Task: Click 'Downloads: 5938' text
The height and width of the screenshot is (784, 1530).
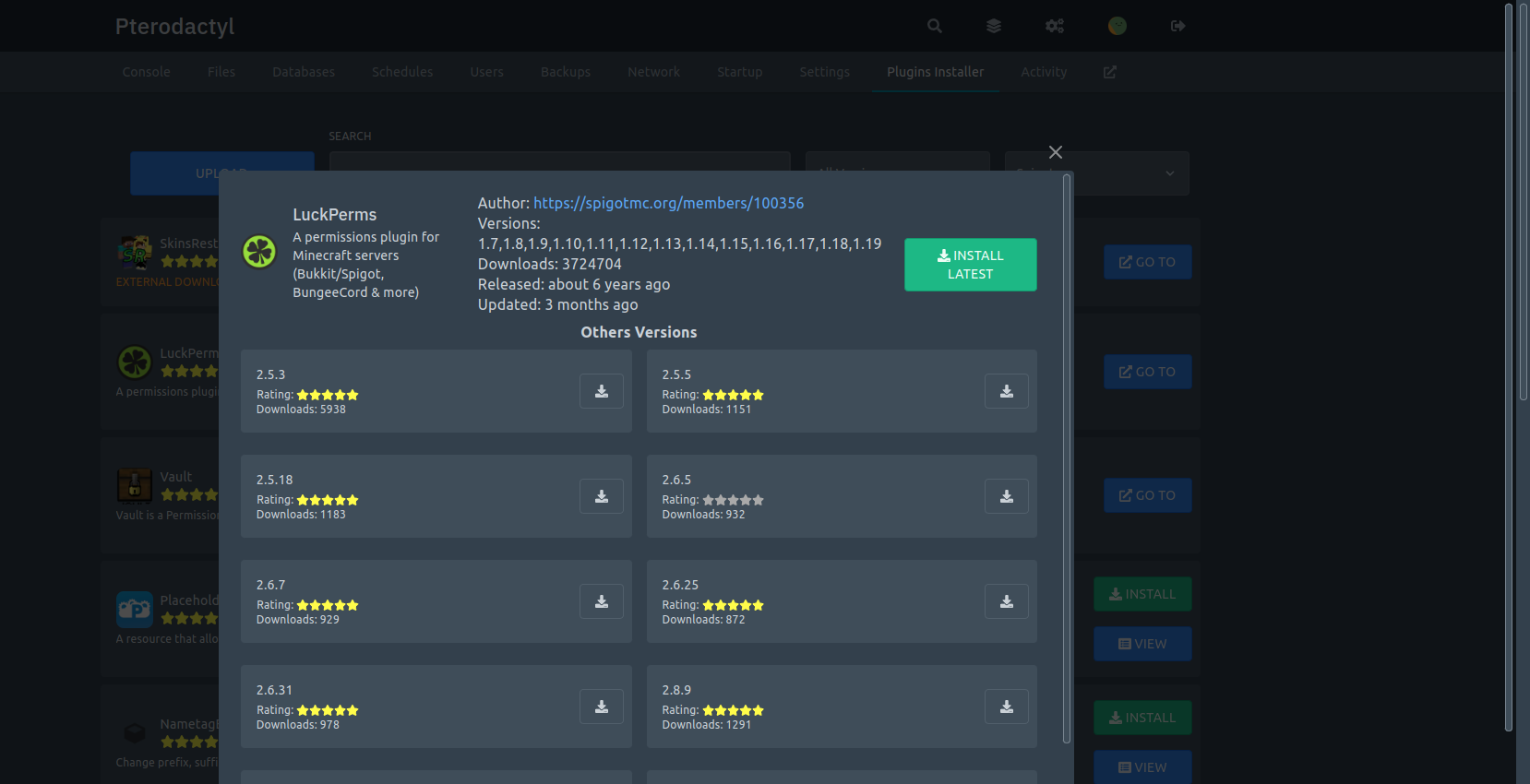Action: [x=301, y=410]
